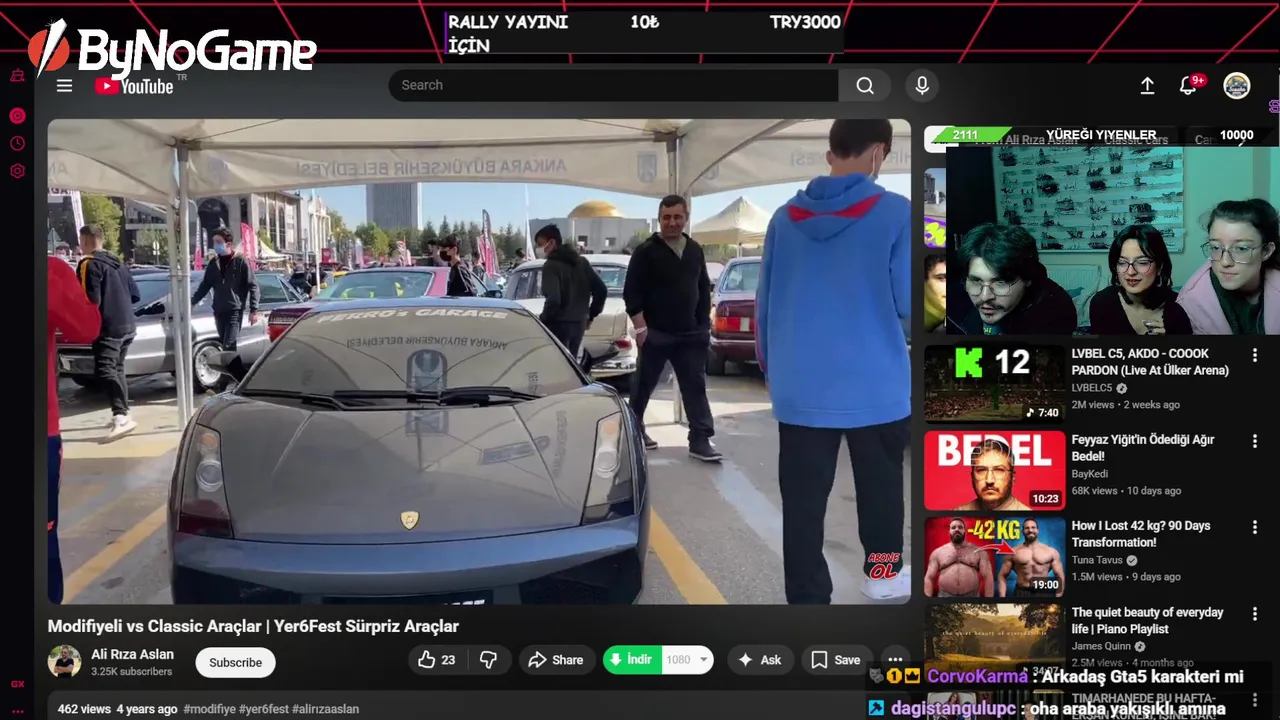Dislike the video with thumbs down
The width and height of the screenshot is (1280, 720).
pyautogui.click(x=489, y=660)
